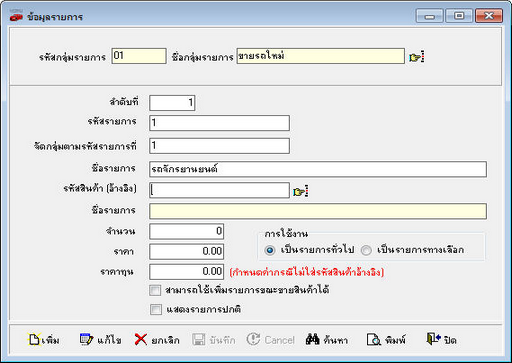Click the ลำดับที่ sequence number field
Screen dimensions: 512x363
point(172,103)
